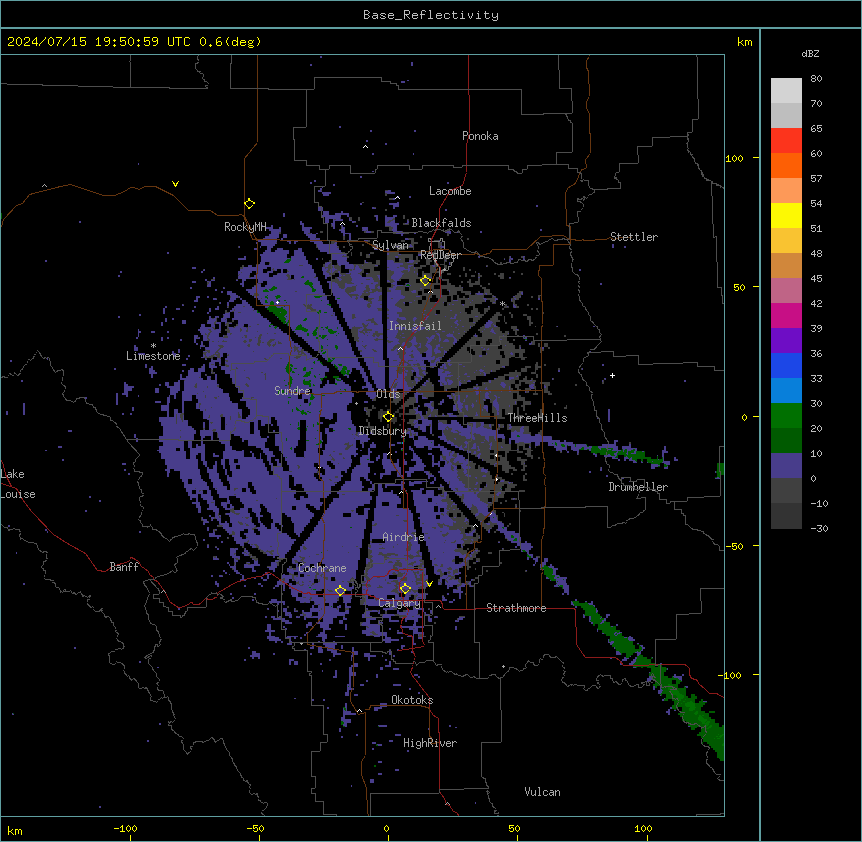862x842 pixels.
Task: Click the yellow V marker east of Calgary
Action: (429, 584)
